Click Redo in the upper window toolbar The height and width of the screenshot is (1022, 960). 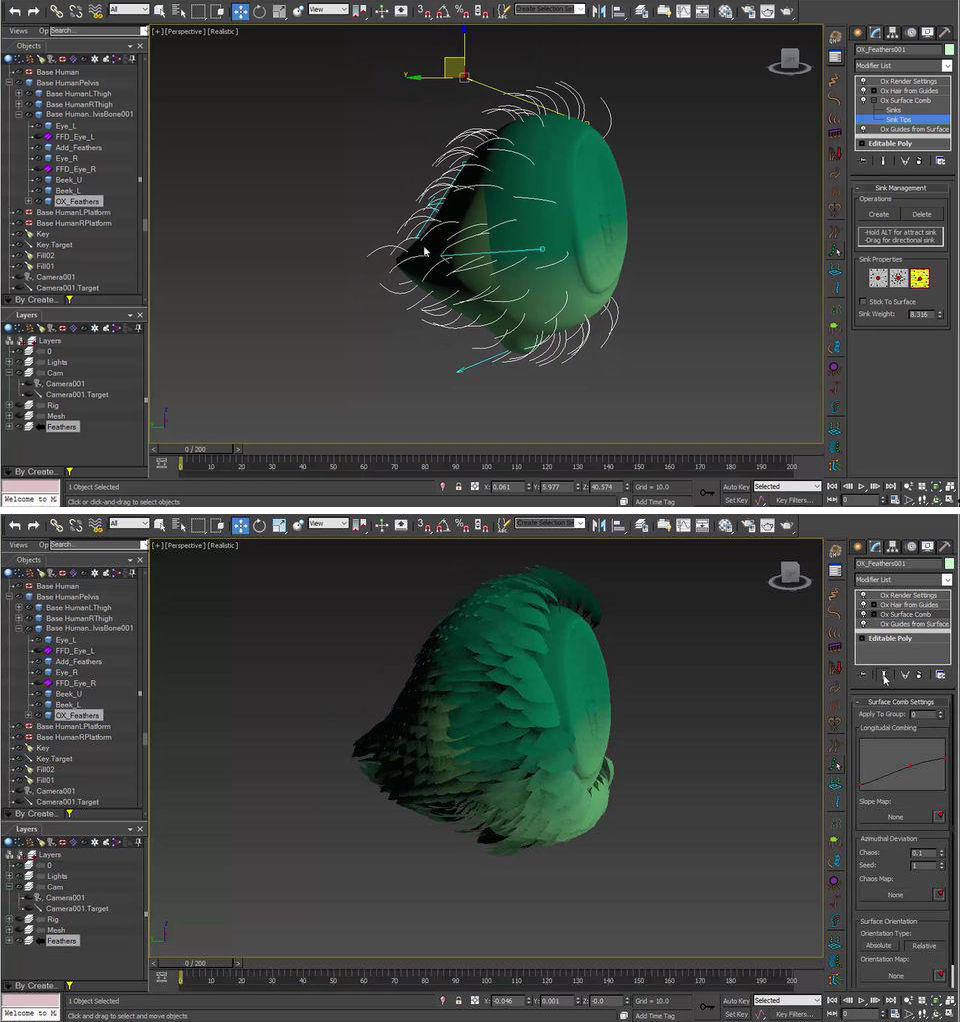click(x=33, y=10)
